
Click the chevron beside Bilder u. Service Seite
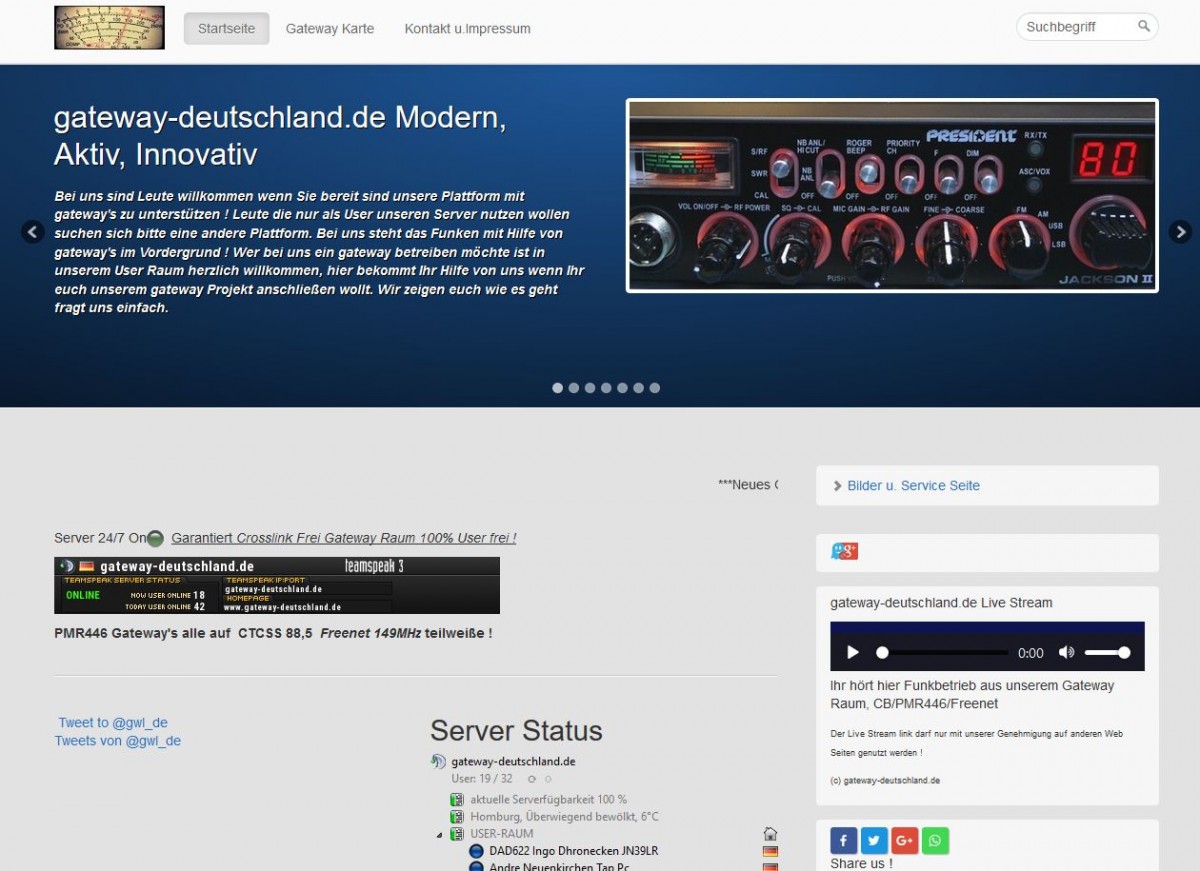[838, 486]
